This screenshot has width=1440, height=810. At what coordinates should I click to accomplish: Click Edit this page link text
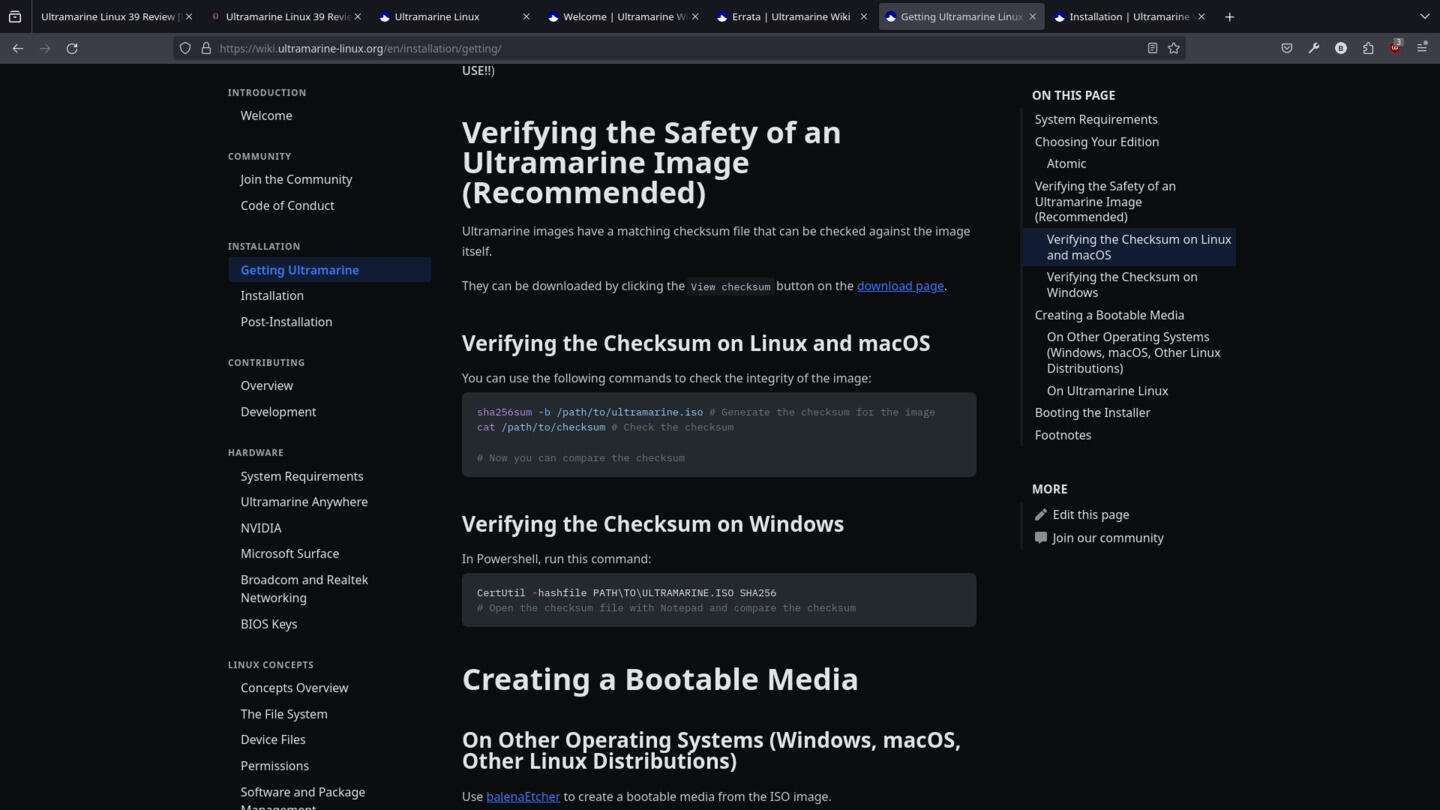click(1091, 515)
